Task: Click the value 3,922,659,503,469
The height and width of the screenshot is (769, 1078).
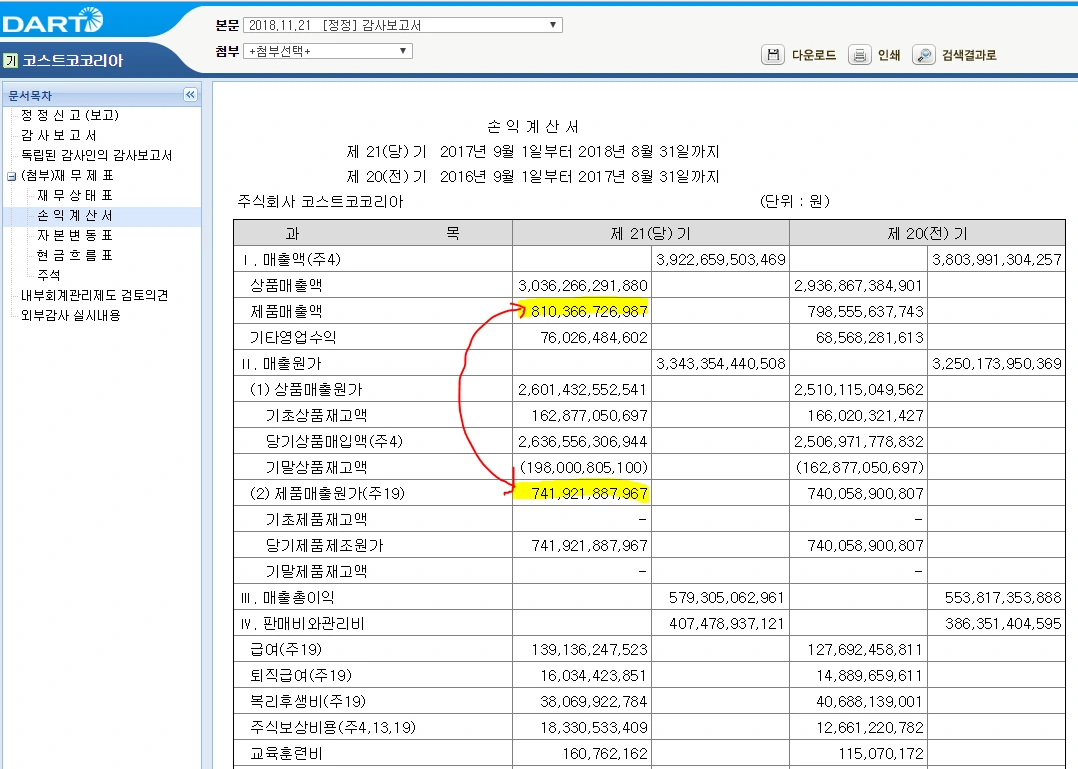Action: [720, 260]
